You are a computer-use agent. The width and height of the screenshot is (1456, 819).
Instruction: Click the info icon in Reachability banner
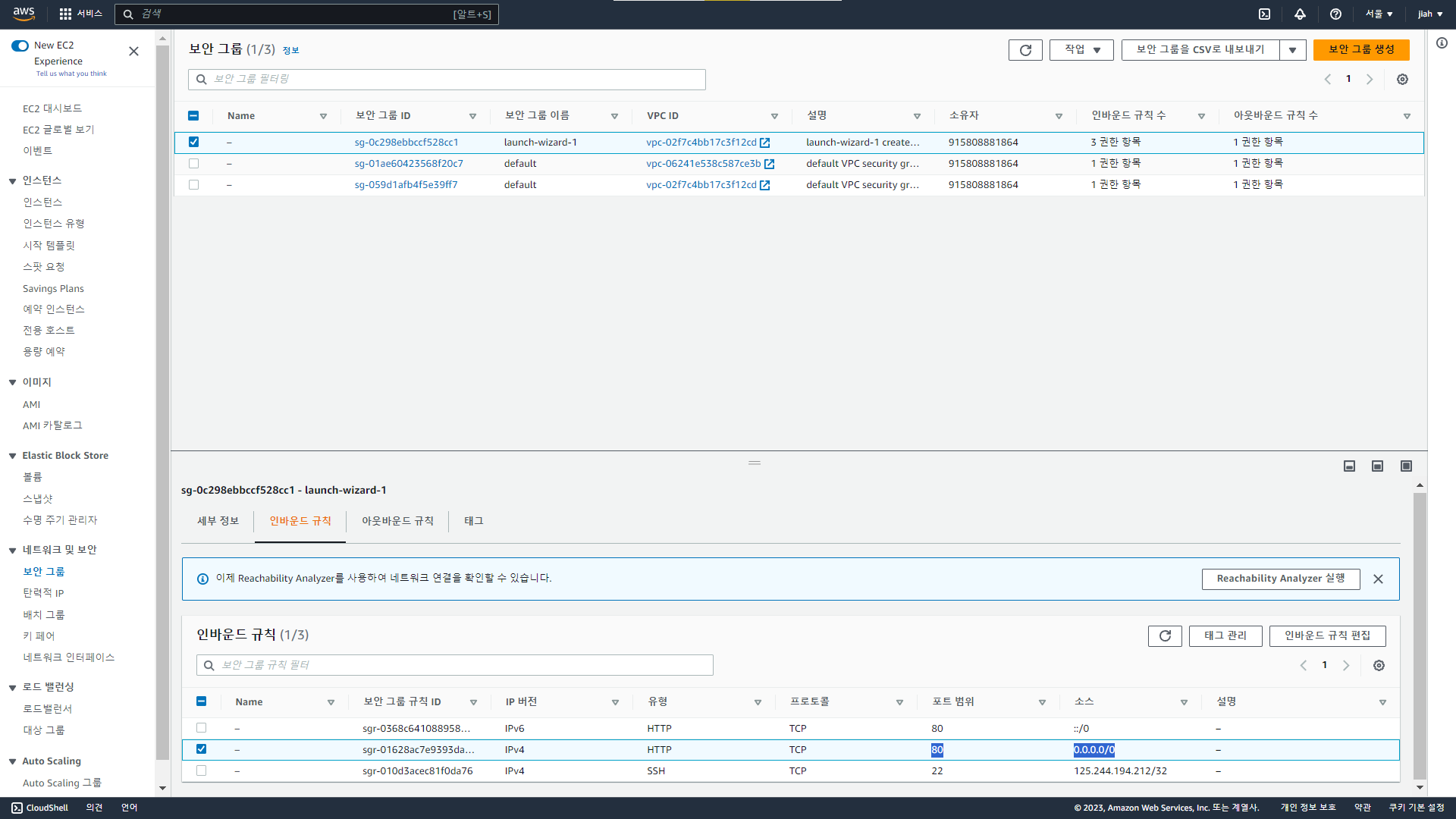pos(202,579)
